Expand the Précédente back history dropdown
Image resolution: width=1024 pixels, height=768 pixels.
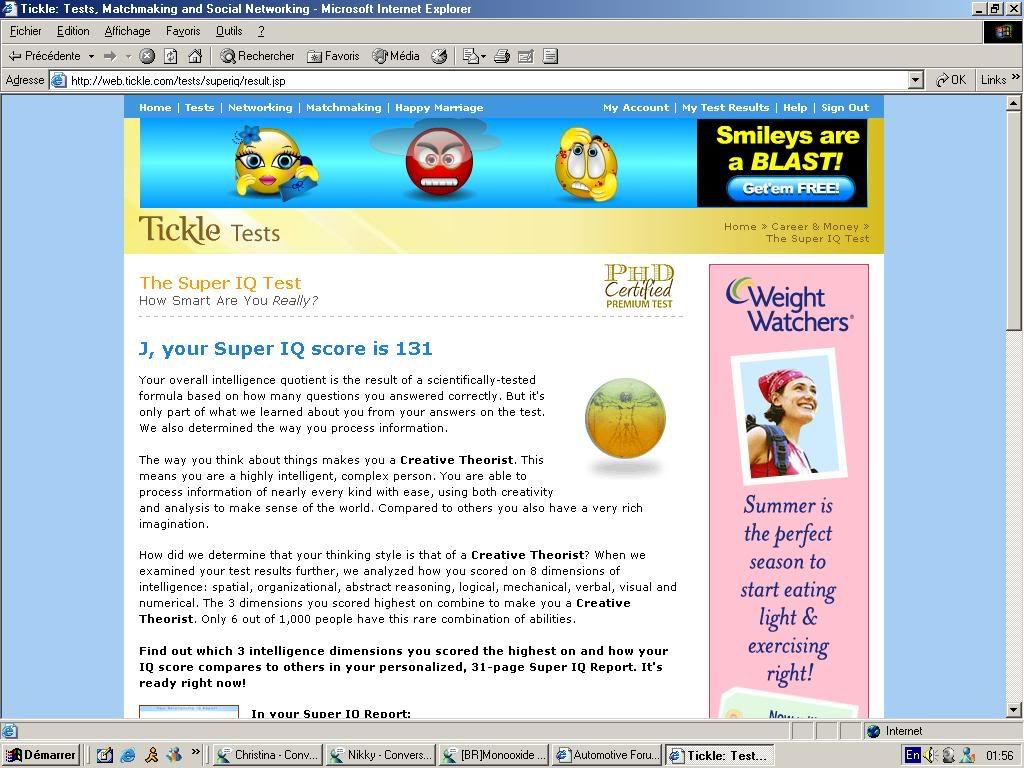[x=91, y=56]
